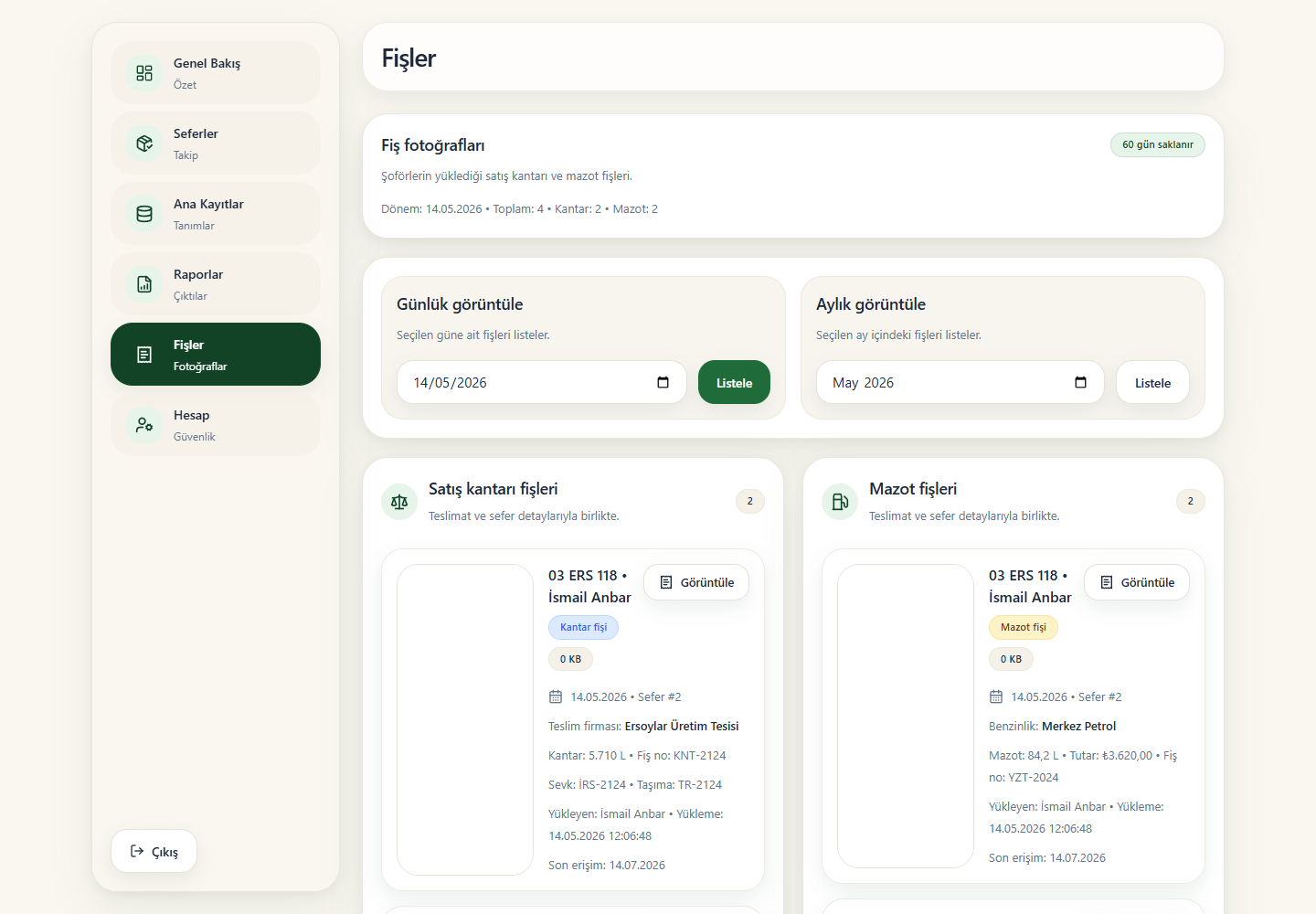Open the Seferler Takip menu item

point(216,143)
